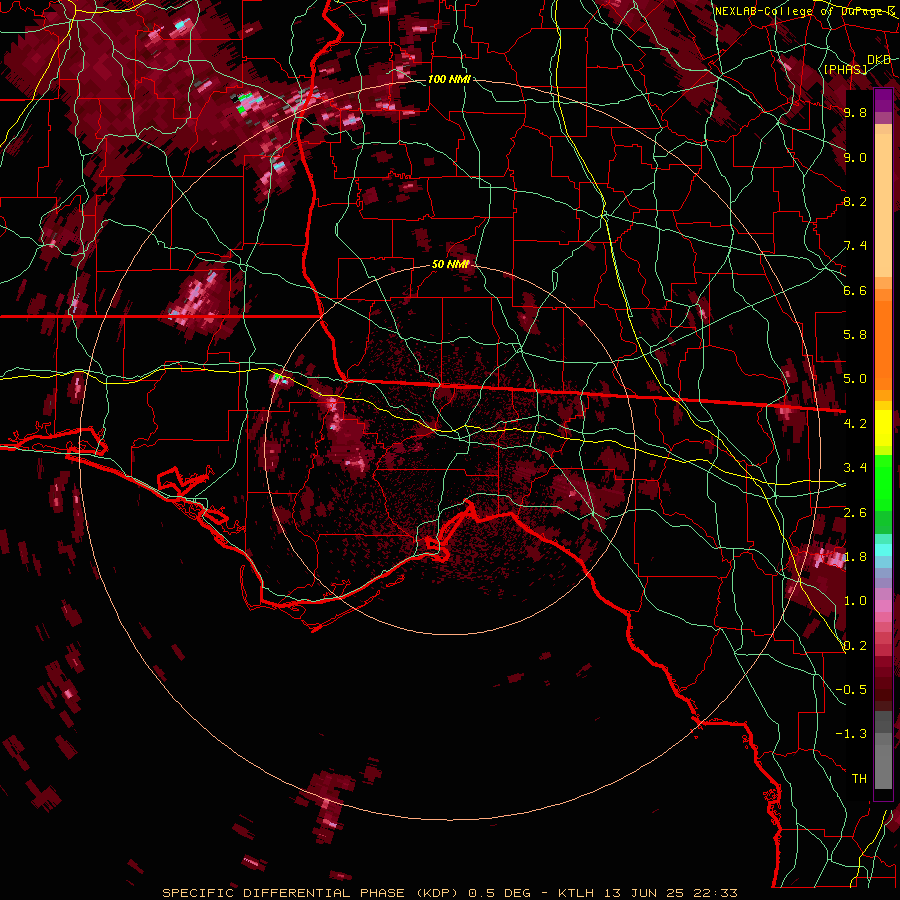The image size is (900, 900).
Task: Click the KTLH 13 JUN 25 22:33 timestamp
Action: tap(647, 893)
